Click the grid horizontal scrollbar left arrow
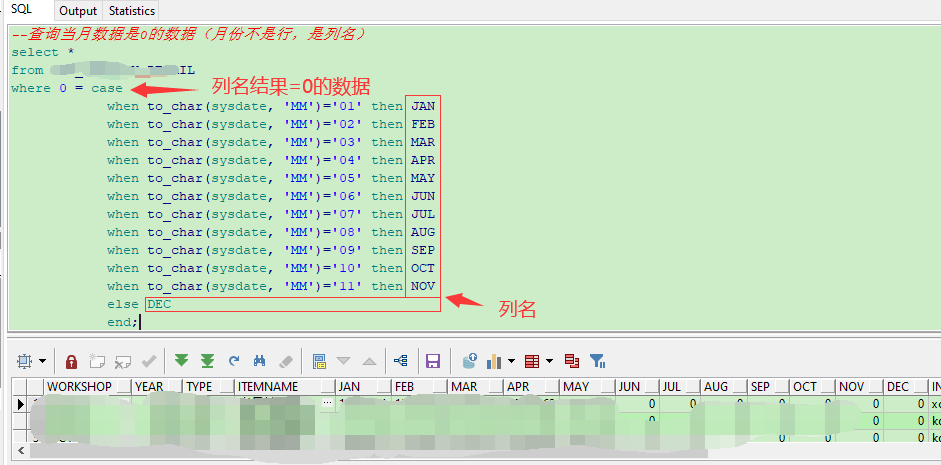Screen dimensions: 941x465 pyautogui.click(x=20, y=450)
